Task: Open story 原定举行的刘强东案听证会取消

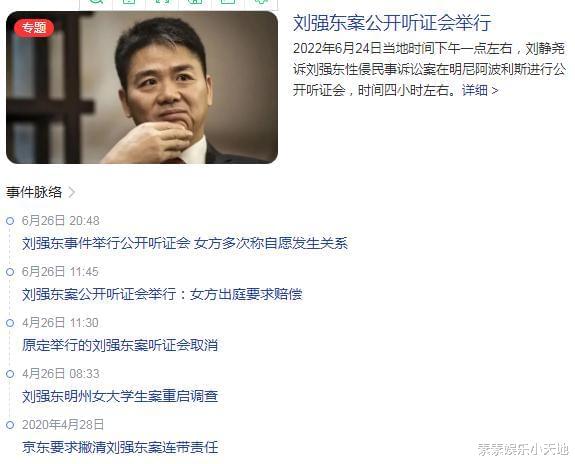Action: (x=120, y=345)
